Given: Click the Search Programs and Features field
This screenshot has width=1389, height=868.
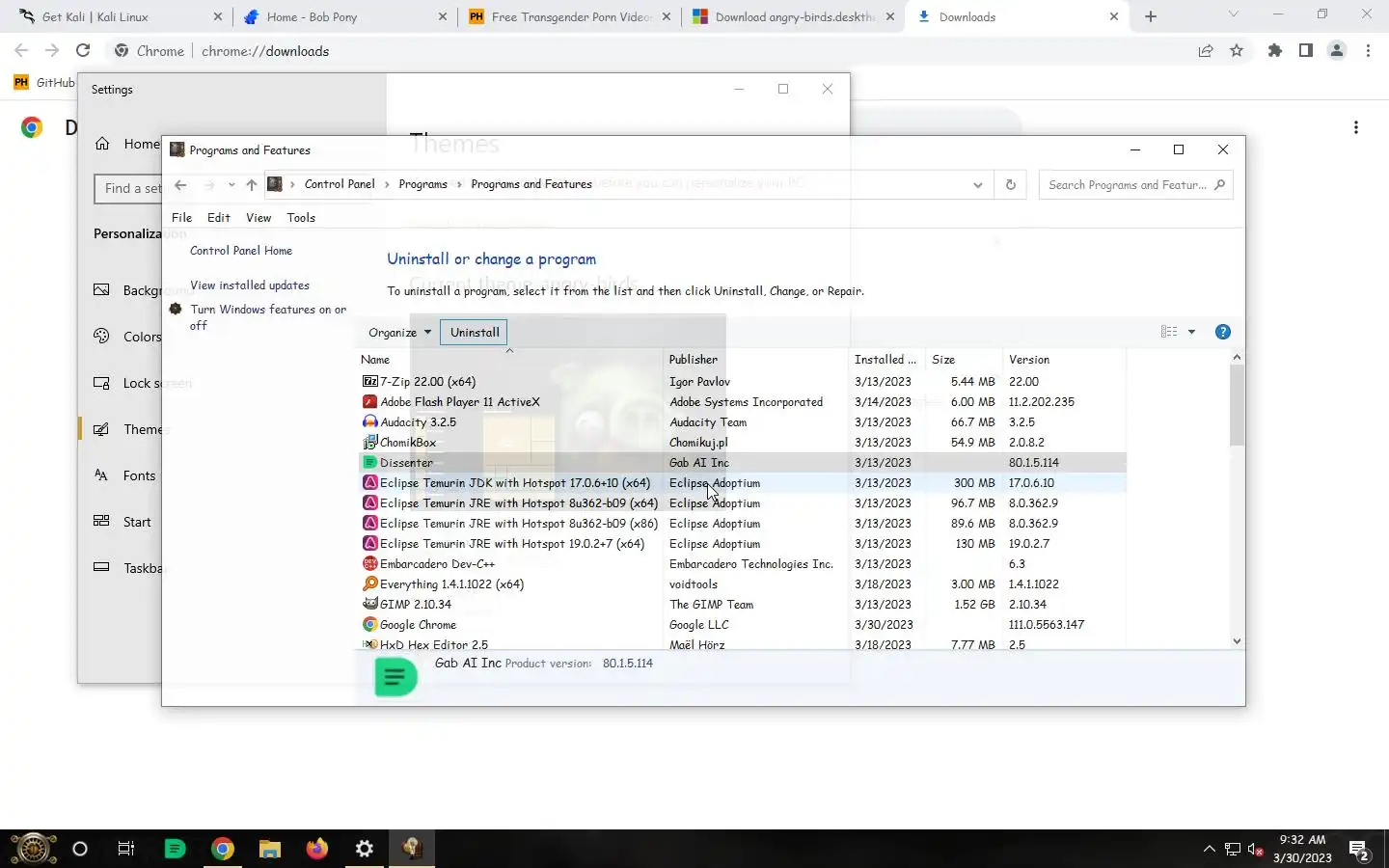Looking at the screenshot, I should pos(1135,184).
